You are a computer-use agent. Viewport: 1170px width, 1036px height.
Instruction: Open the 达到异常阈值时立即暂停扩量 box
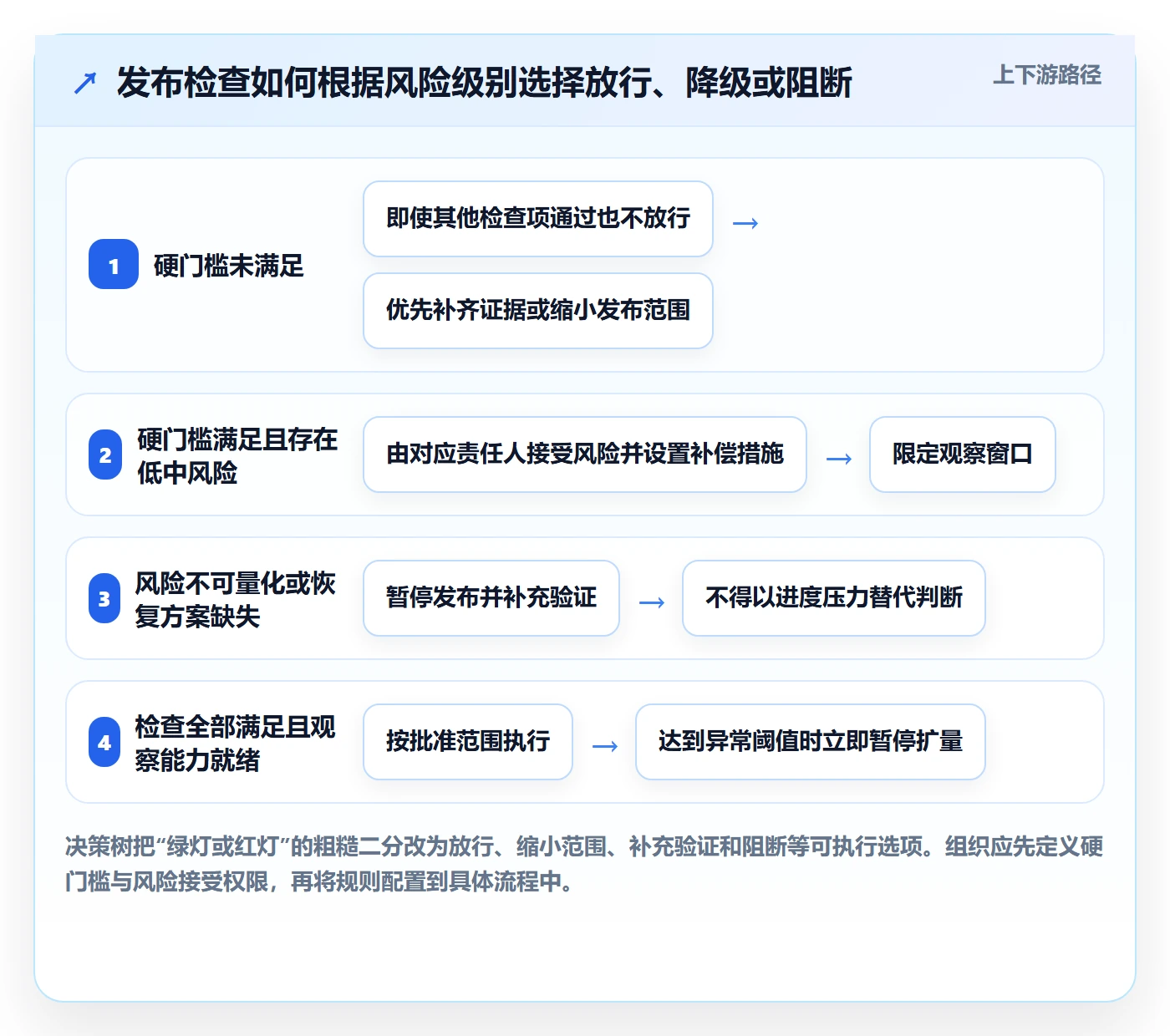(811, 742)
